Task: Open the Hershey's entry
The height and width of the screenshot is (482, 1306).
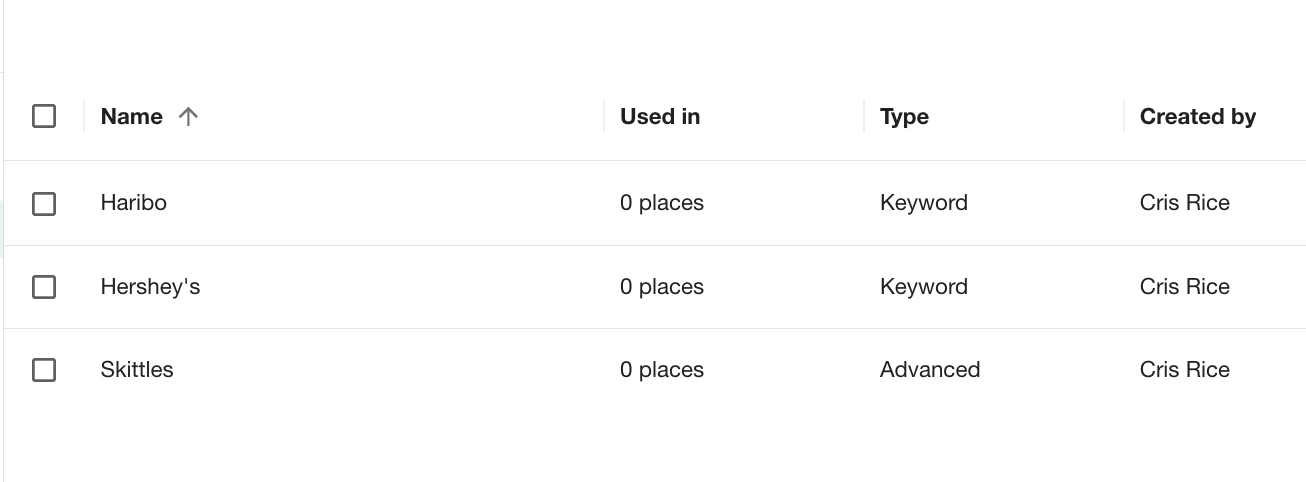Action: point(150,287)
